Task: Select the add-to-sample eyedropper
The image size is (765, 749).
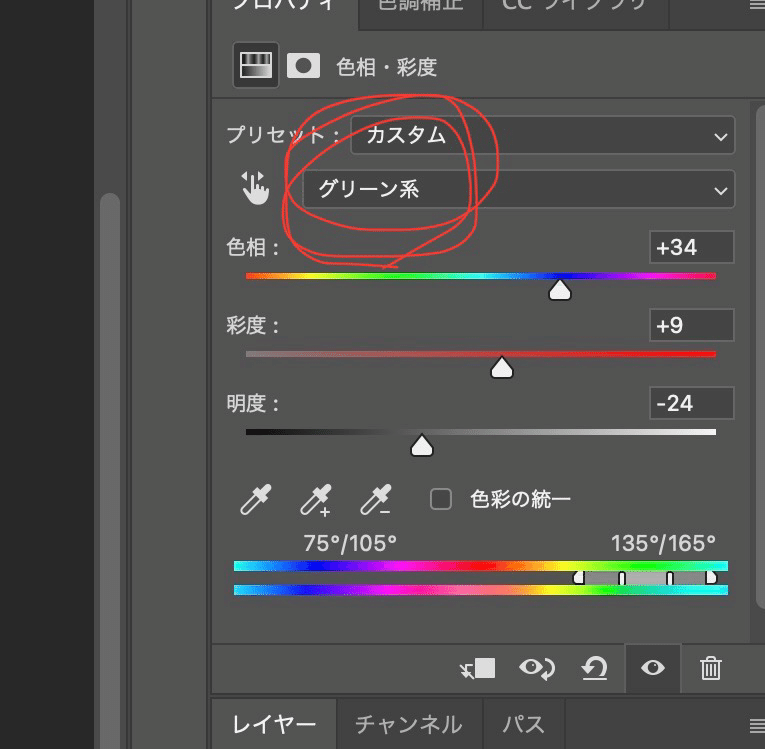Action: 316,500
